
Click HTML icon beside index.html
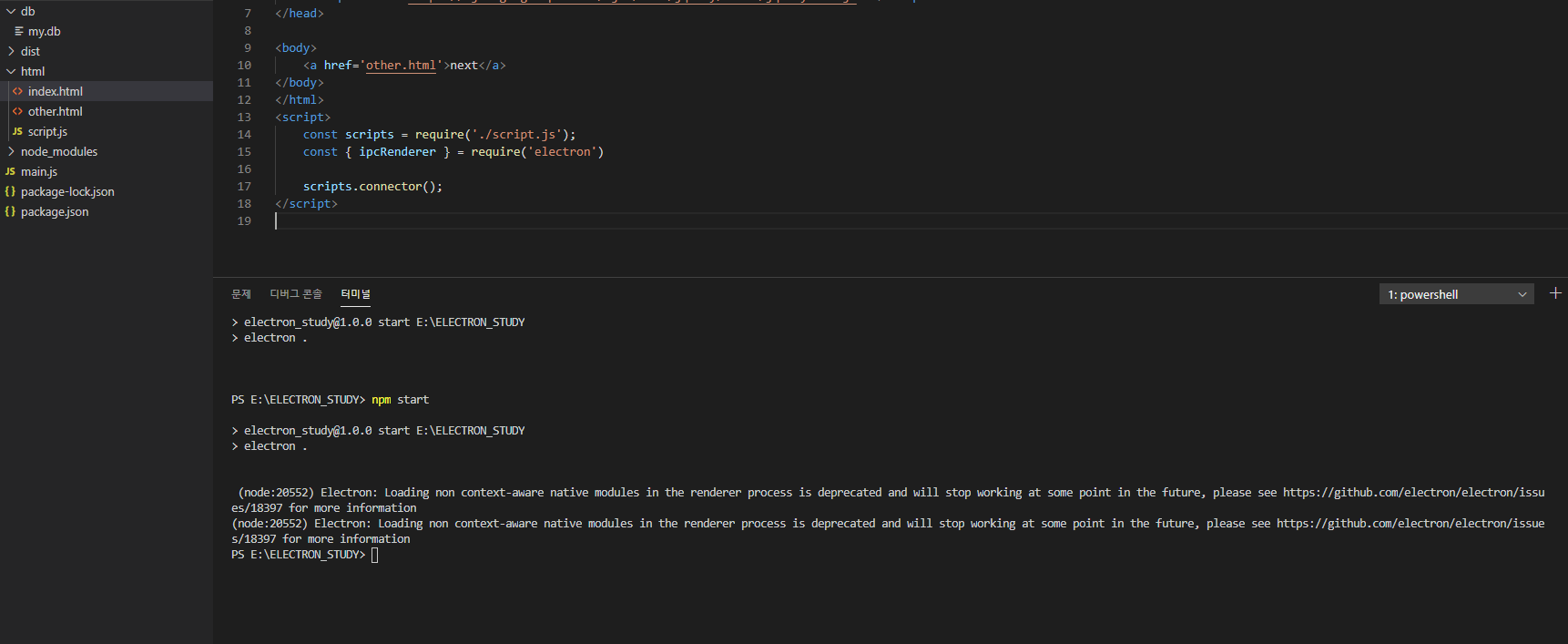pos(17,91)
